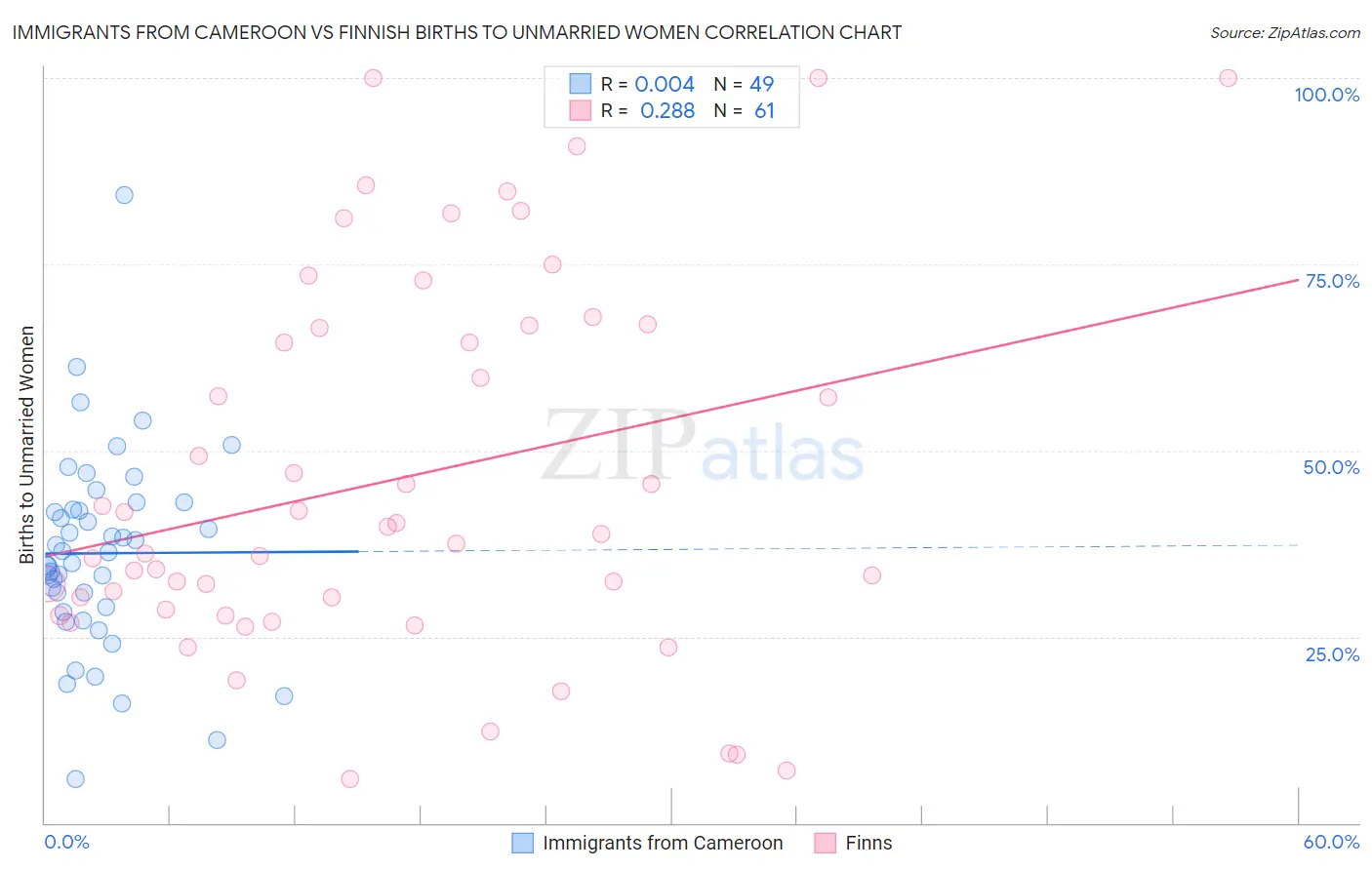Click the 60.0% x-axis label
Screen dimensions: 1372x870
(1331, 842)
